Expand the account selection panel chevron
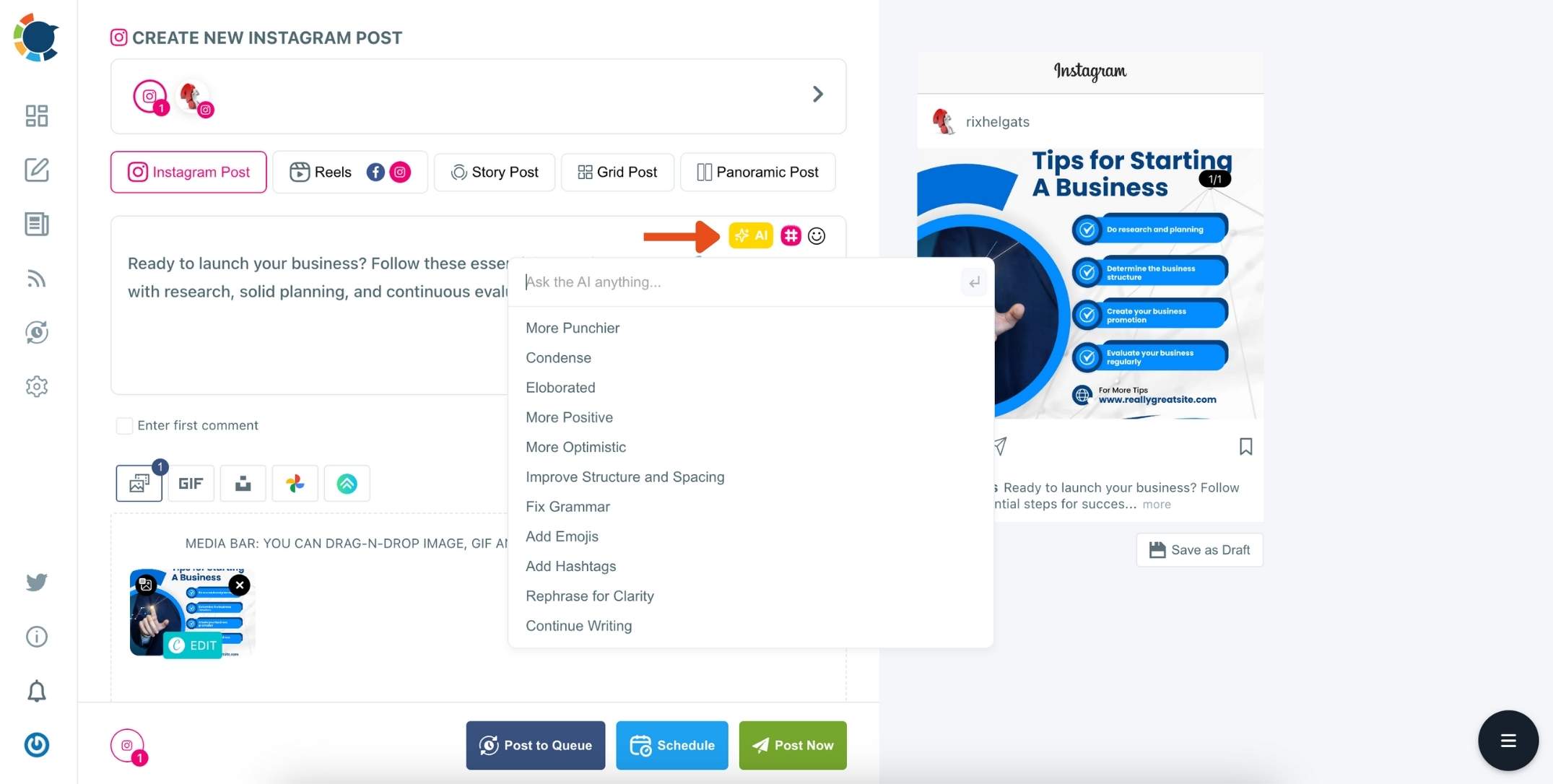The width and height of the screenshot is (1553, 784). pos(818,94)
